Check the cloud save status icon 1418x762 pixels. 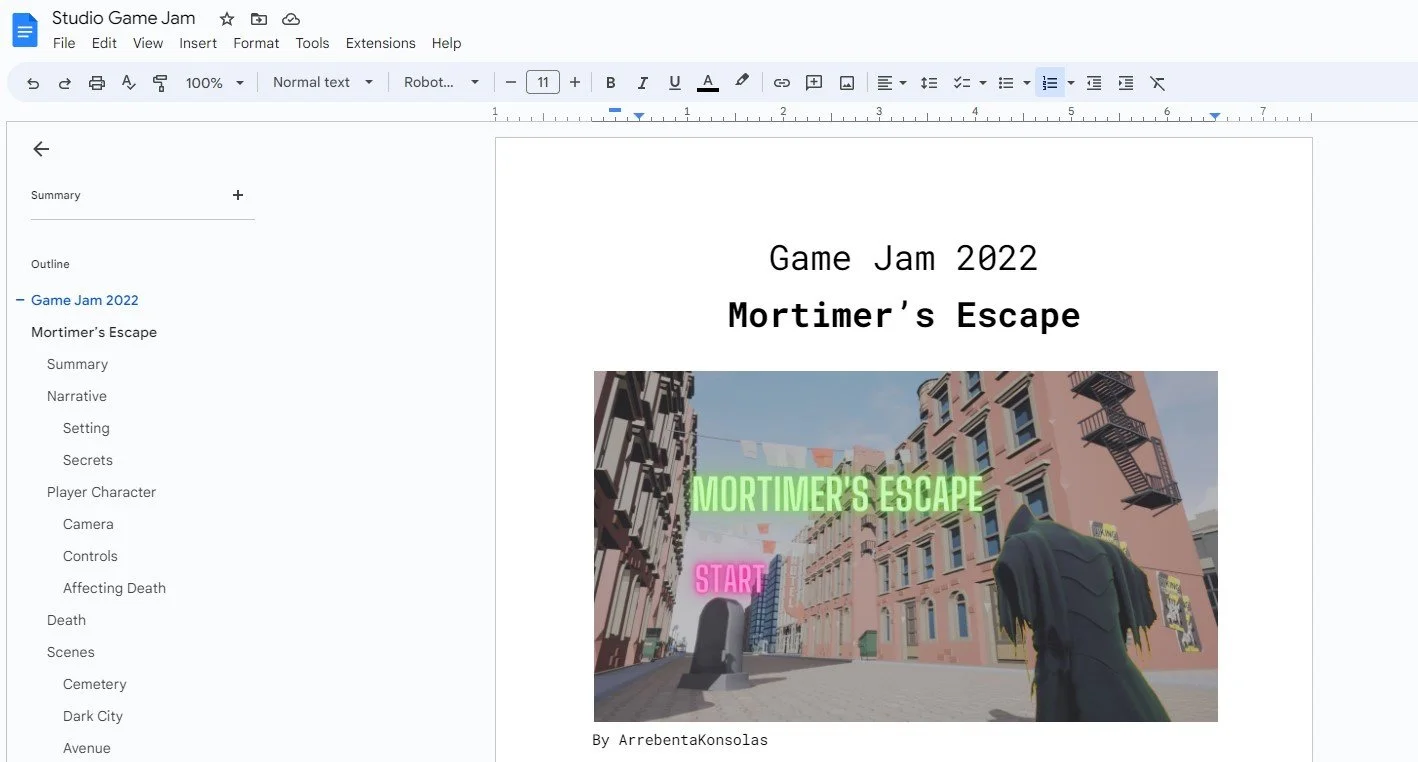[x=291, y=19]
